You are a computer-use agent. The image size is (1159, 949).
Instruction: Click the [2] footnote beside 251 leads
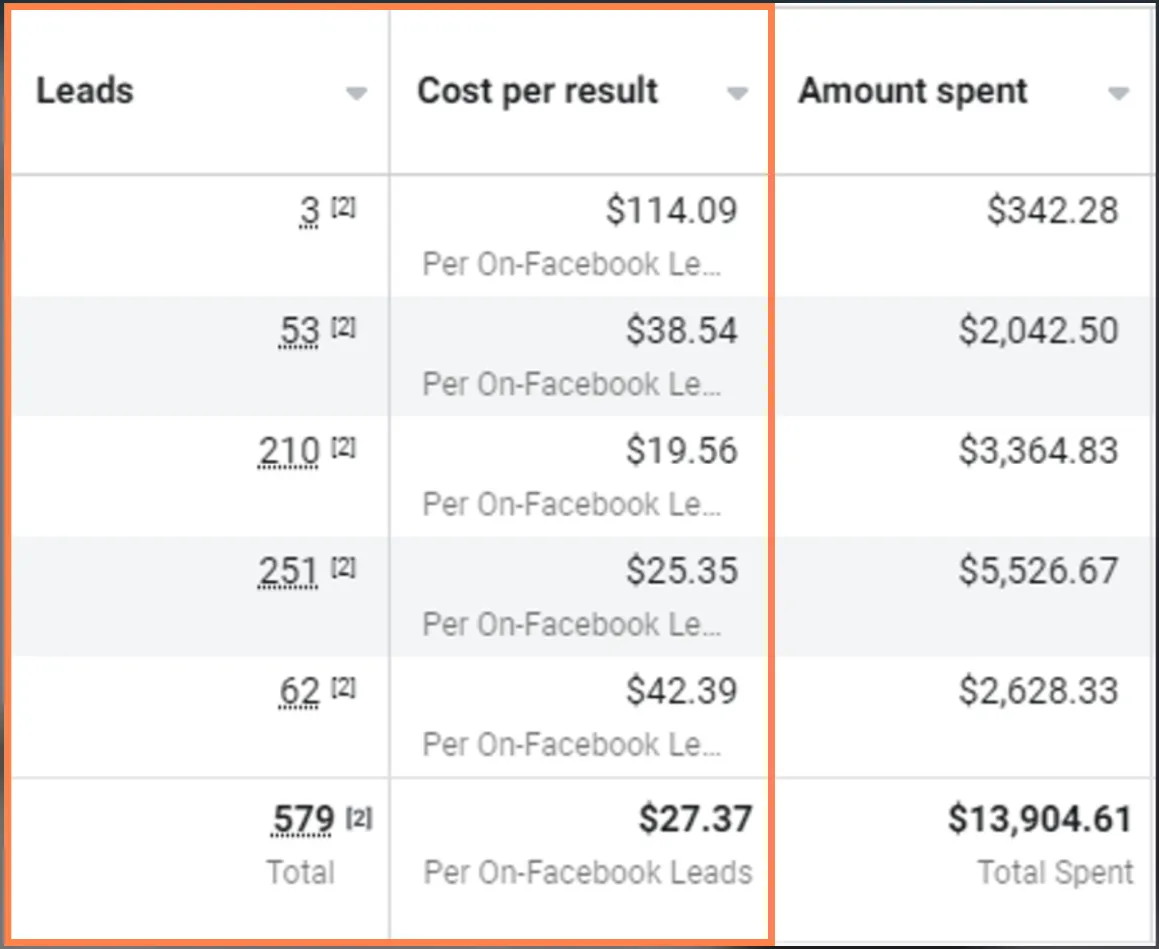343,568
